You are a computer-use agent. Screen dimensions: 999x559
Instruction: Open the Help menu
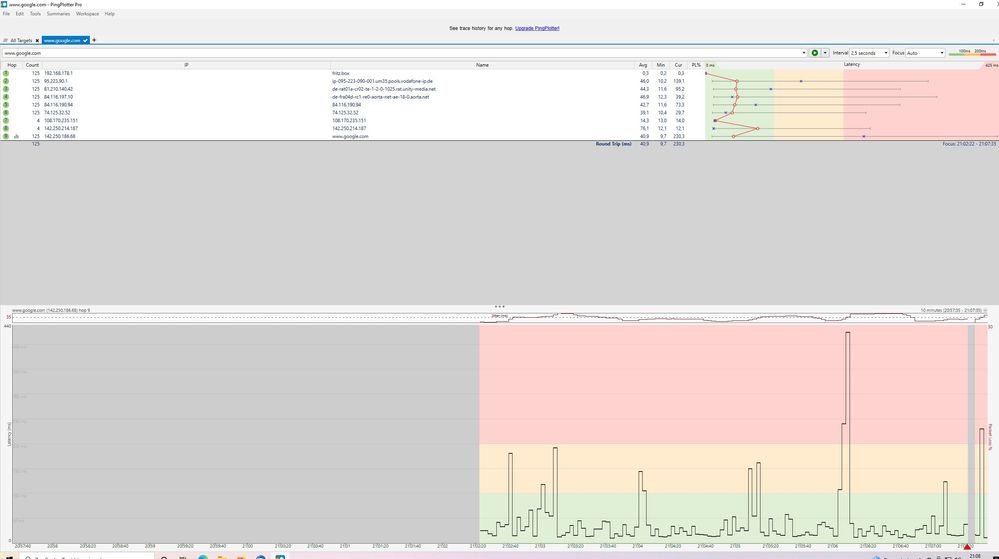pyautogui.click(x=110, y=13)
